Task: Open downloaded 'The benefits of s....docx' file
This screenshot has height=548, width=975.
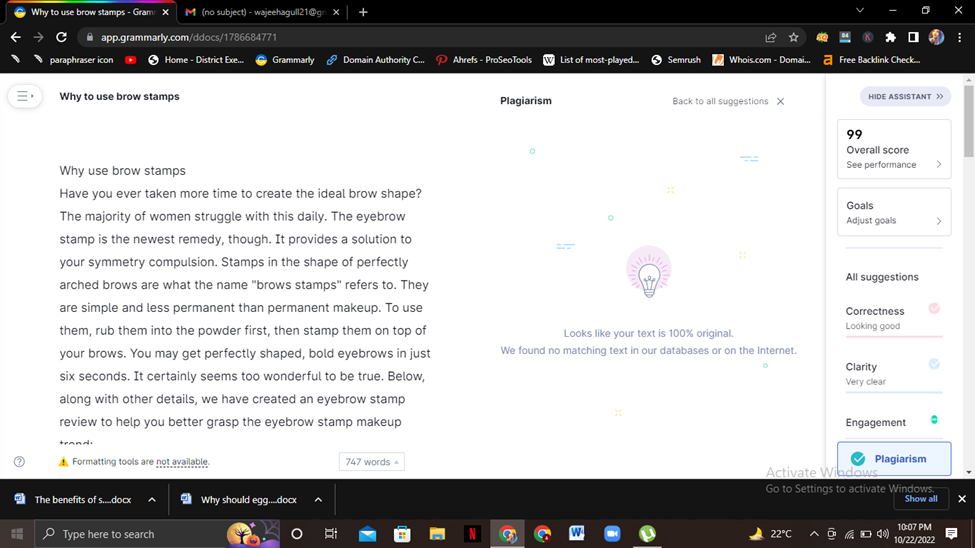Action: tap(73, 499)
